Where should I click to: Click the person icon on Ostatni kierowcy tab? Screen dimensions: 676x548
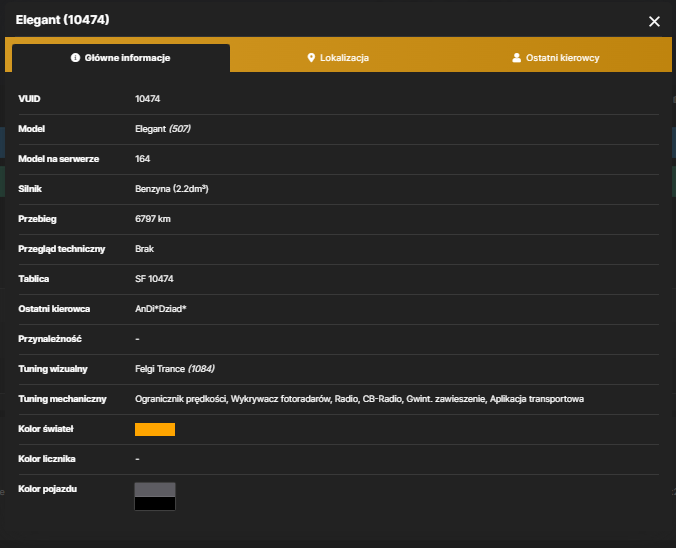516,58
